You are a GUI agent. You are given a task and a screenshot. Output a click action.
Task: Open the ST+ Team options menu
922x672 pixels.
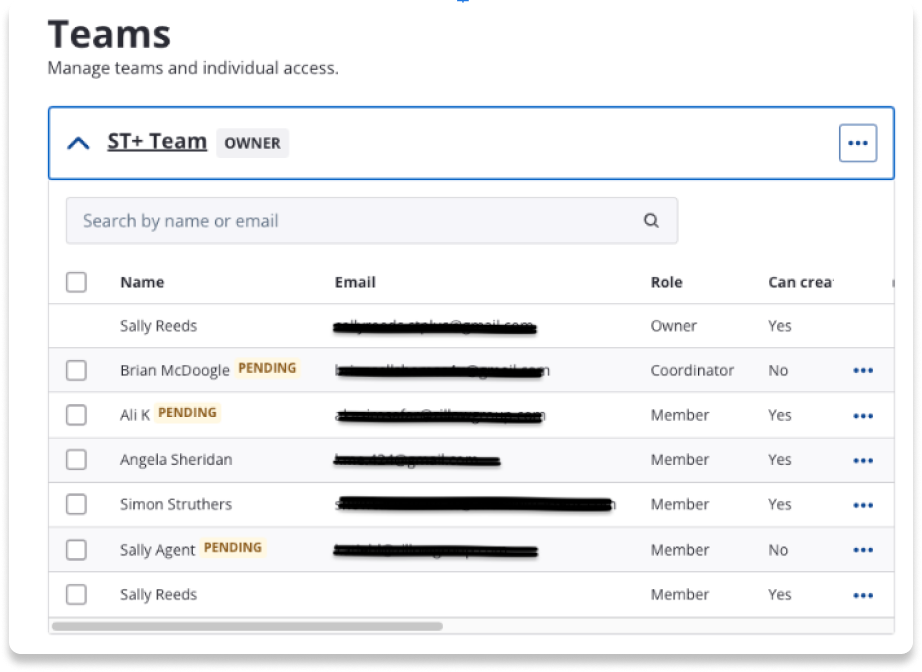[857, 143]
